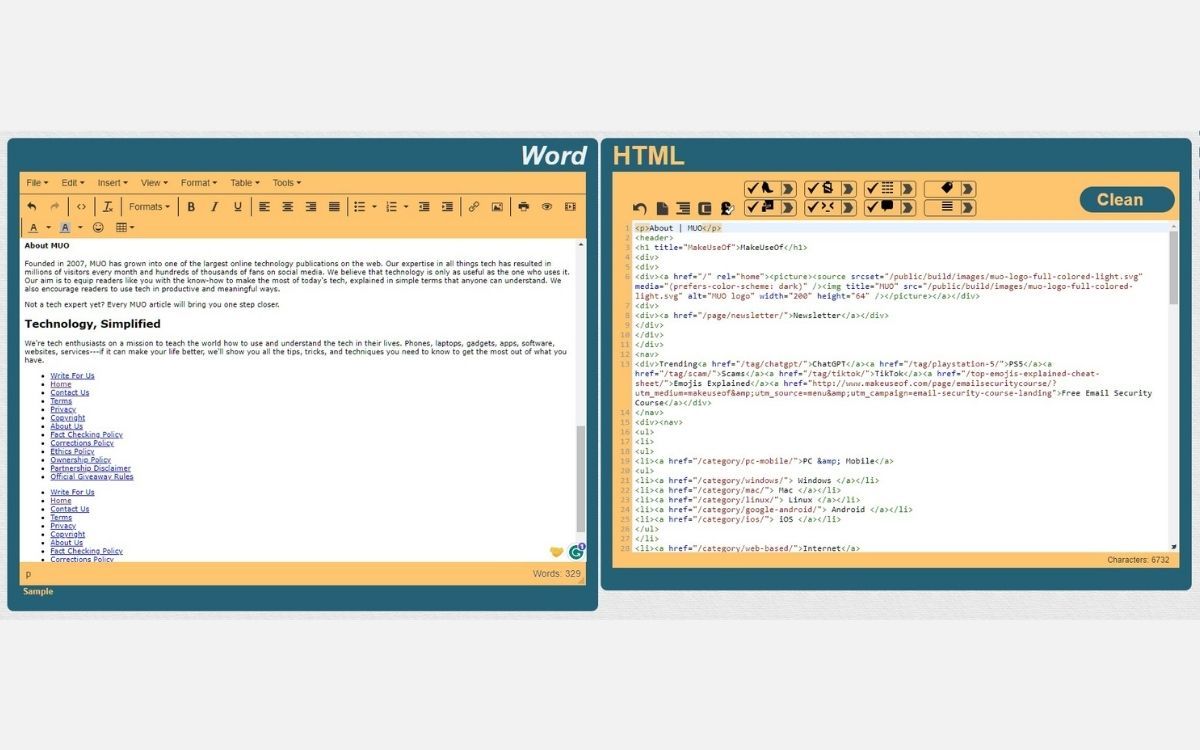Expand bullet list style arrow
Image resolution: width=1200 pixels, height=750 pixels.
374,207
